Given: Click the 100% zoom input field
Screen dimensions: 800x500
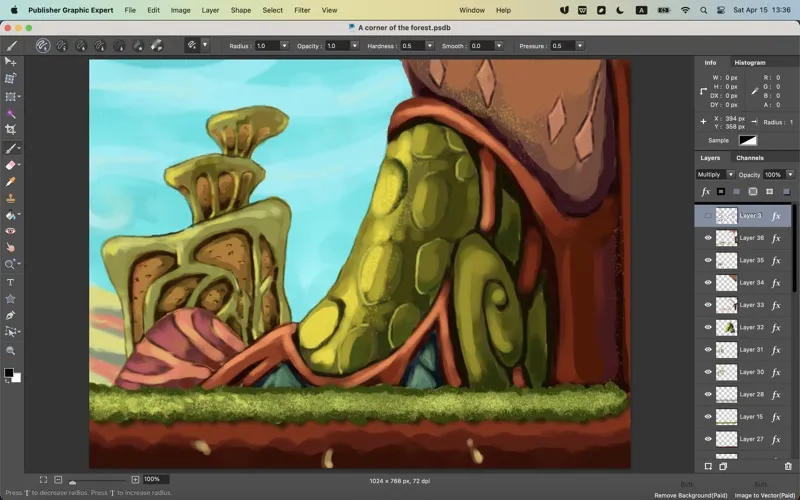Looking at the screenshot, I should [156, 479].
